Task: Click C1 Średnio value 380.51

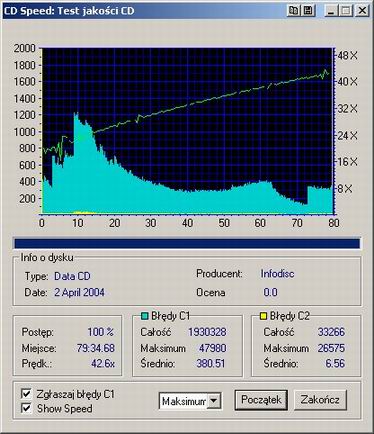Action: pos(211,364)
